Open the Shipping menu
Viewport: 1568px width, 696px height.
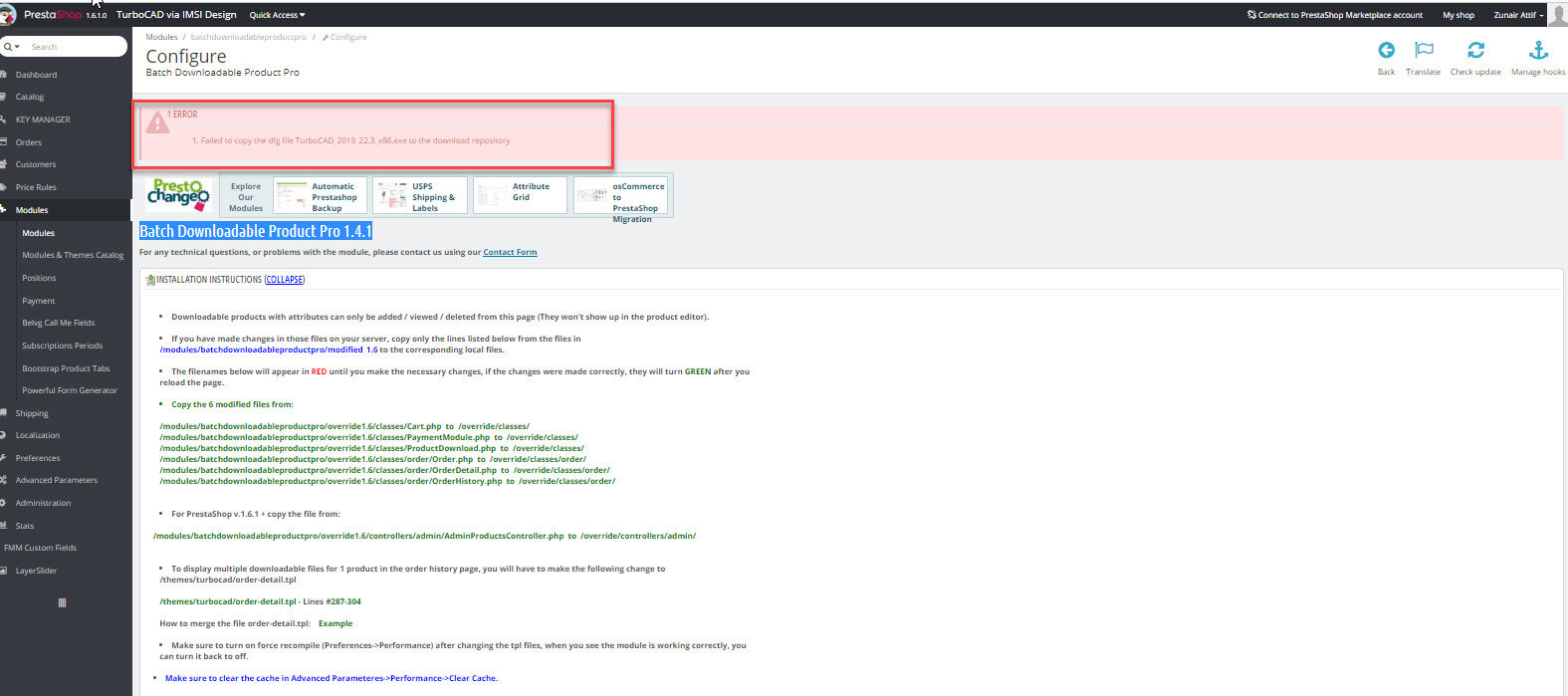31,413
